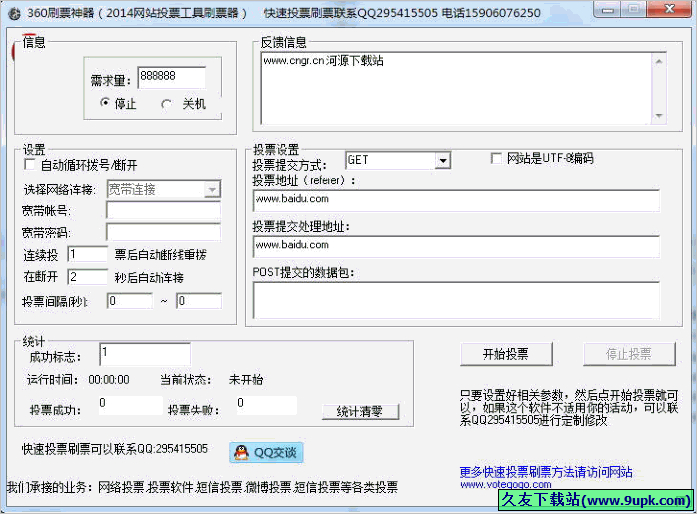Image resolution: width=697 pixels, height=514 pixels.
Task: Click the 停止投票 button
Action: [629, 354]
